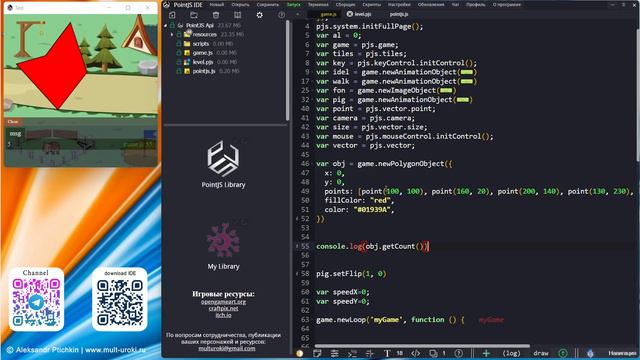This screenshot has height=360, width=640.
Task: Open the Открыть menu
Action: point(240,4)
